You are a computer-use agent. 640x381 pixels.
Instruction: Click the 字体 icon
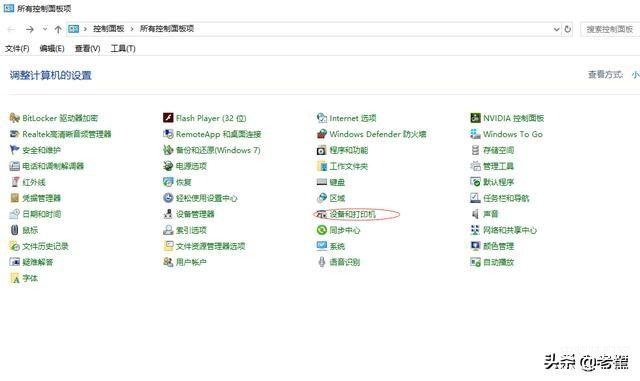click(x=14, y=278)
